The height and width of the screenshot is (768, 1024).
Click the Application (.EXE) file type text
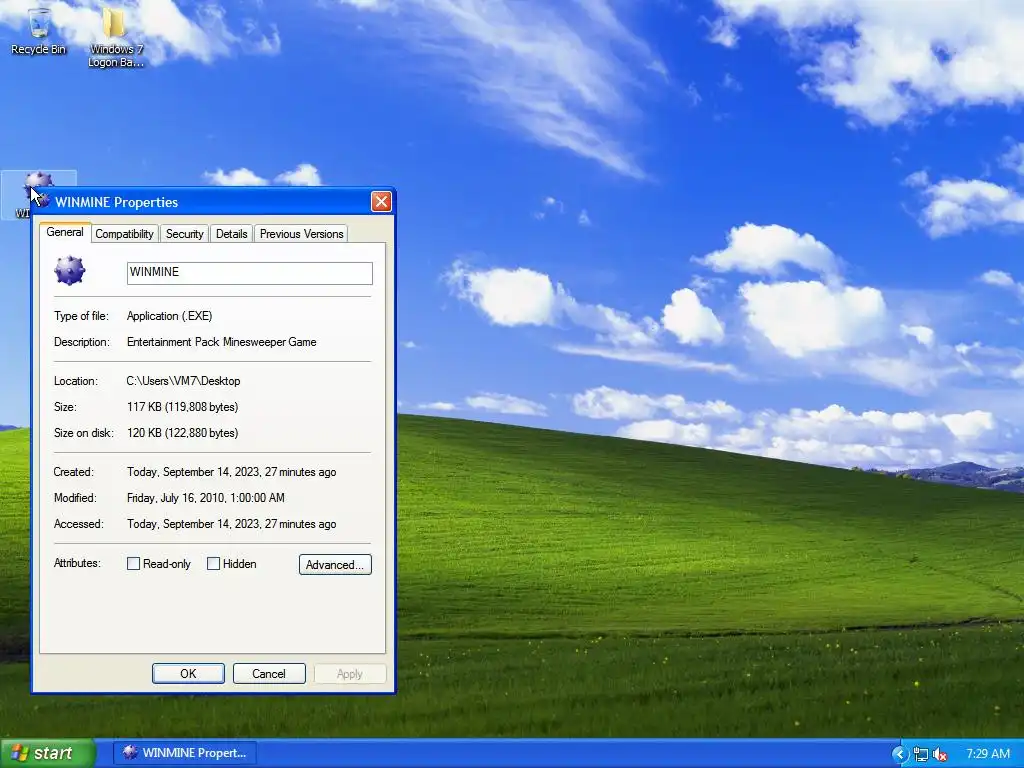coord(169,315)
